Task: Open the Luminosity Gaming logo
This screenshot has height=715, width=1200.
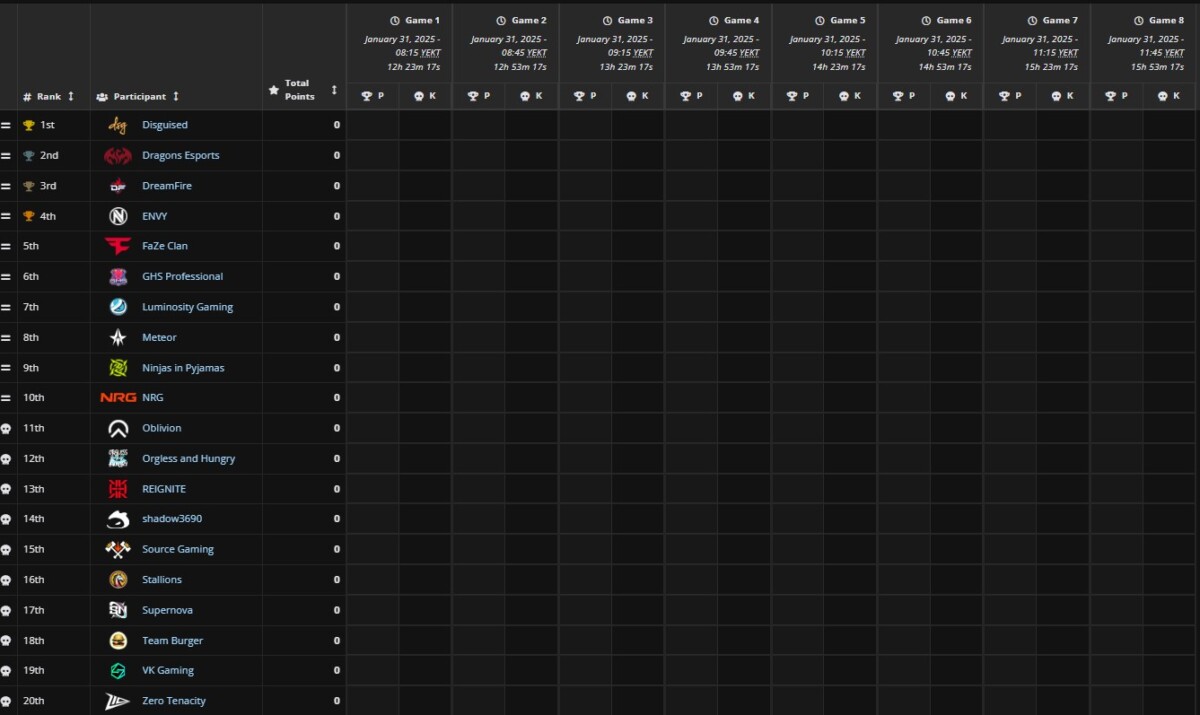Action: pyautogui.click(x=118, y=307)
